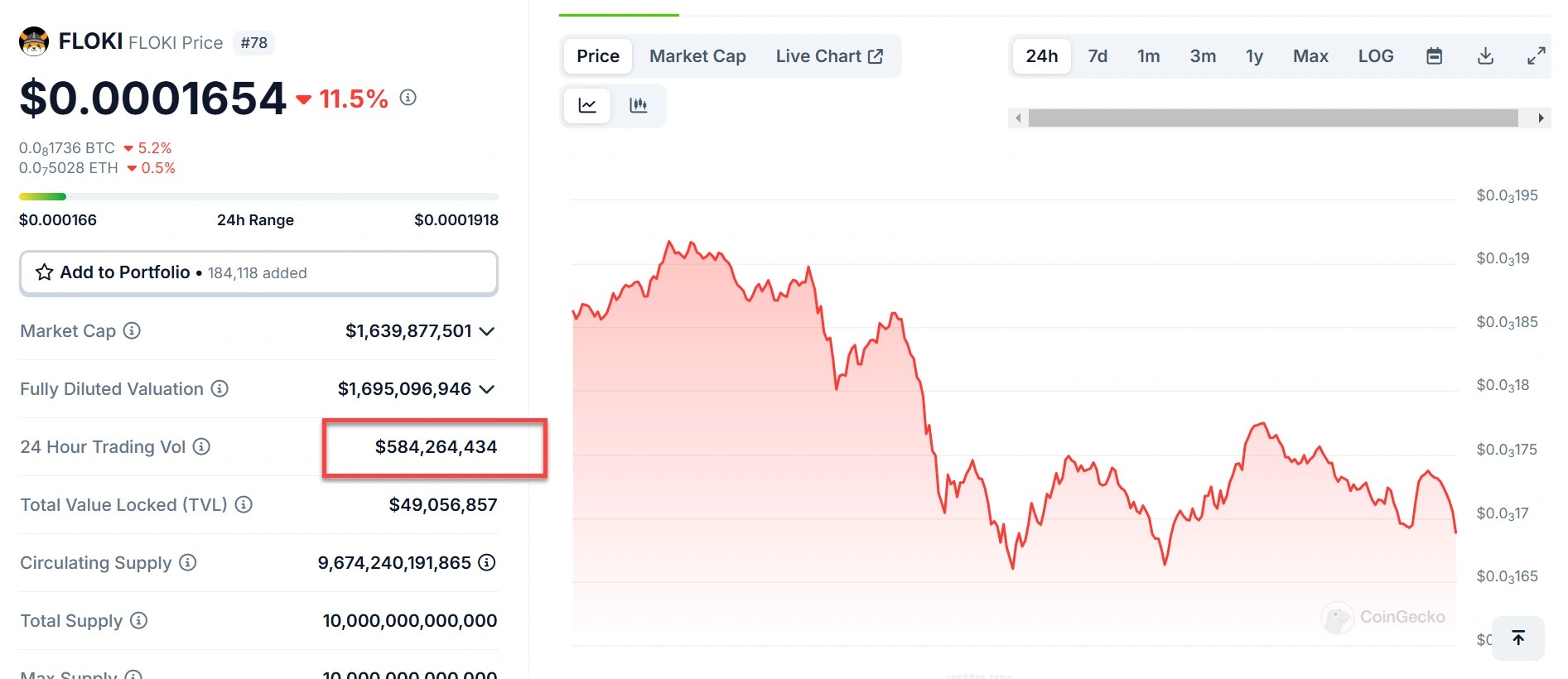1568x679 pixels.
Task: Select the Price chart tab
Action: [597, 56]
